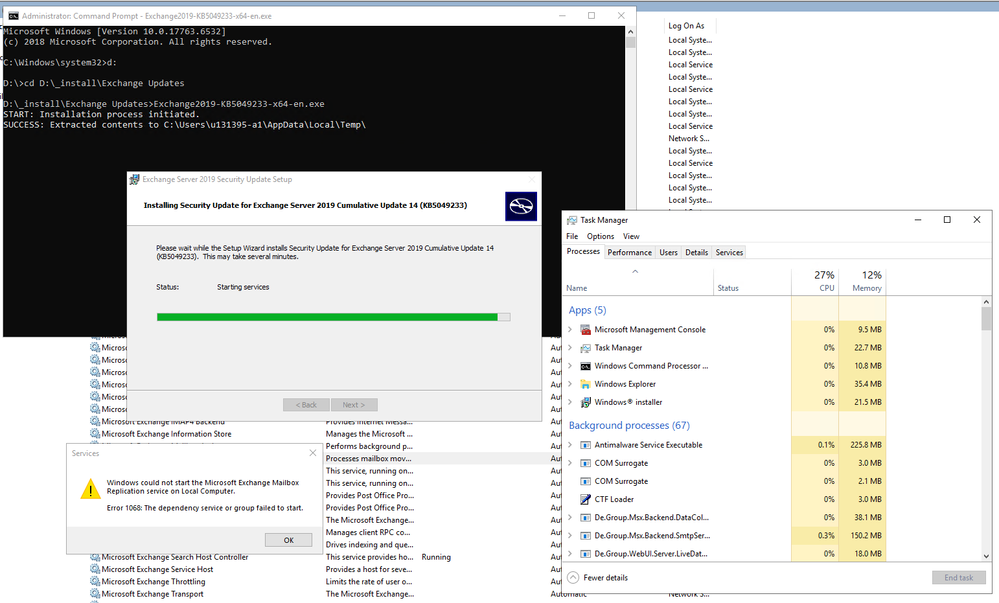Click the De.Group.Msx.Backend.SmtpSer process icon
Screen dimensions: 999x603
point(585,535)
